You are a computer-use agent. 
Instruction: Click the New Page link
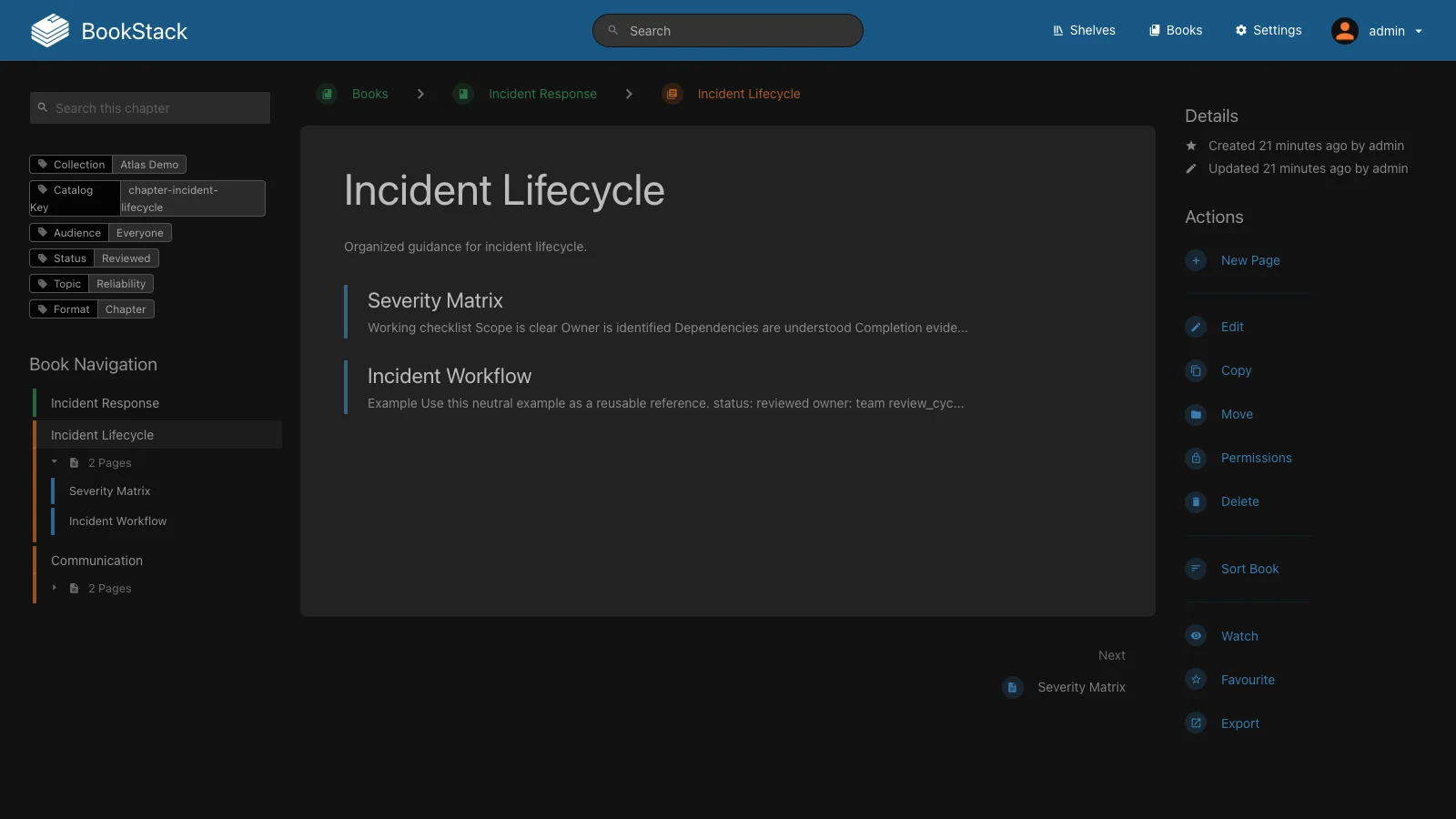click(x=1250, y=260)
